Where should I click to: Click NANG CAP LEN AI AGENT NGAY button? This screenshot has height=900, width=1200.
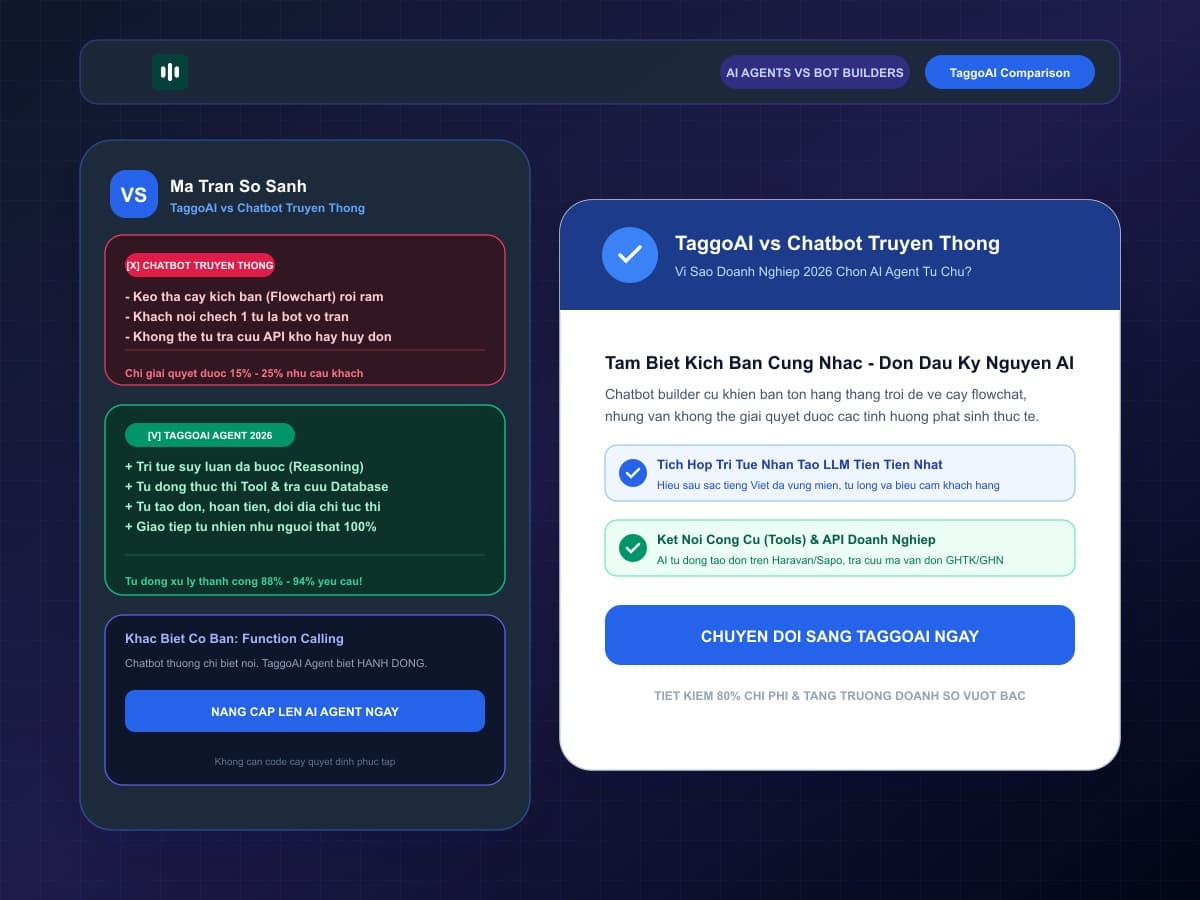pos(305,711)
